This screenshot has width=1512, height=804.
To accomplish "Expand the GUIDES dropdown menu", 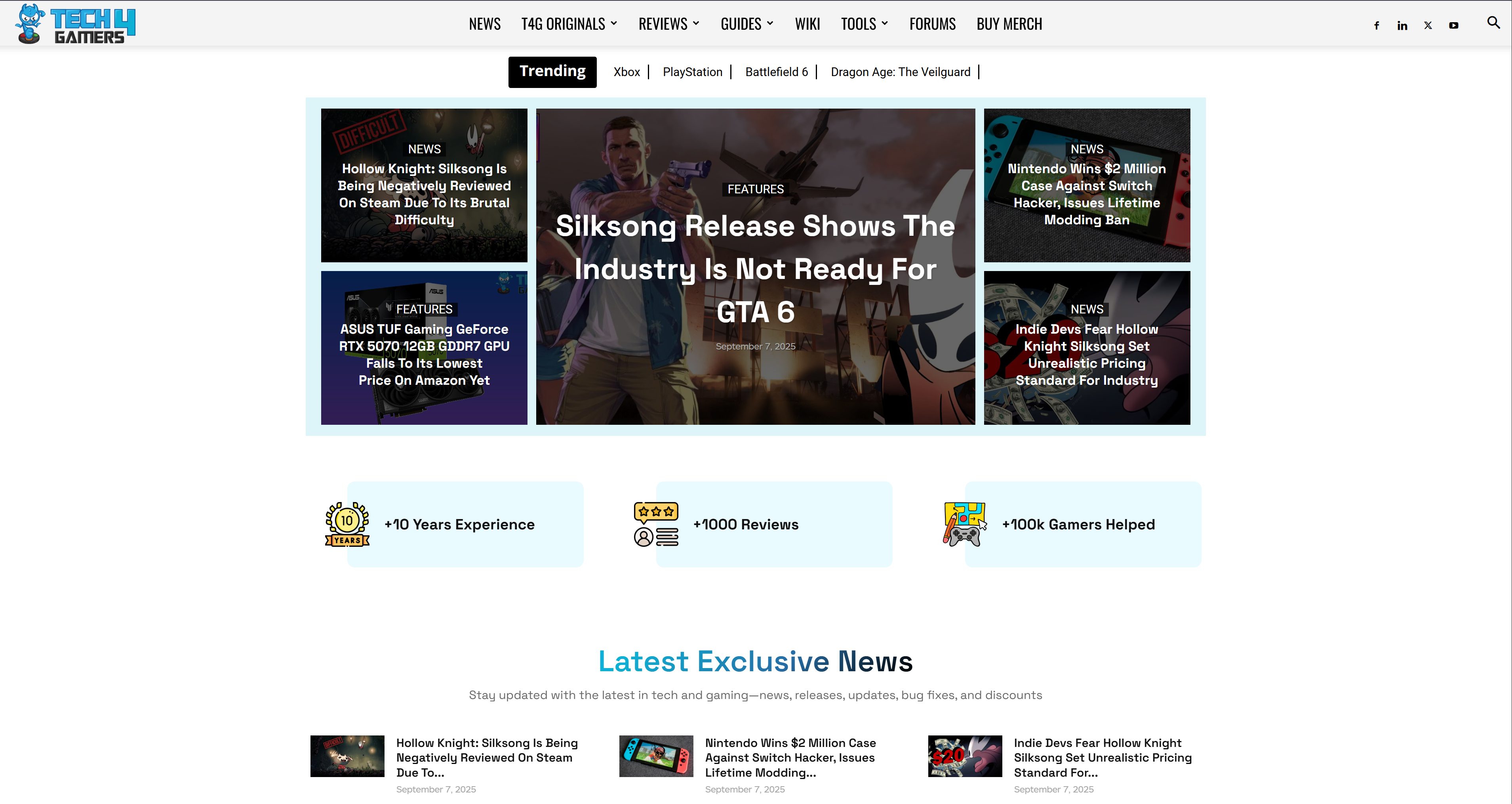I will point(746,23).
